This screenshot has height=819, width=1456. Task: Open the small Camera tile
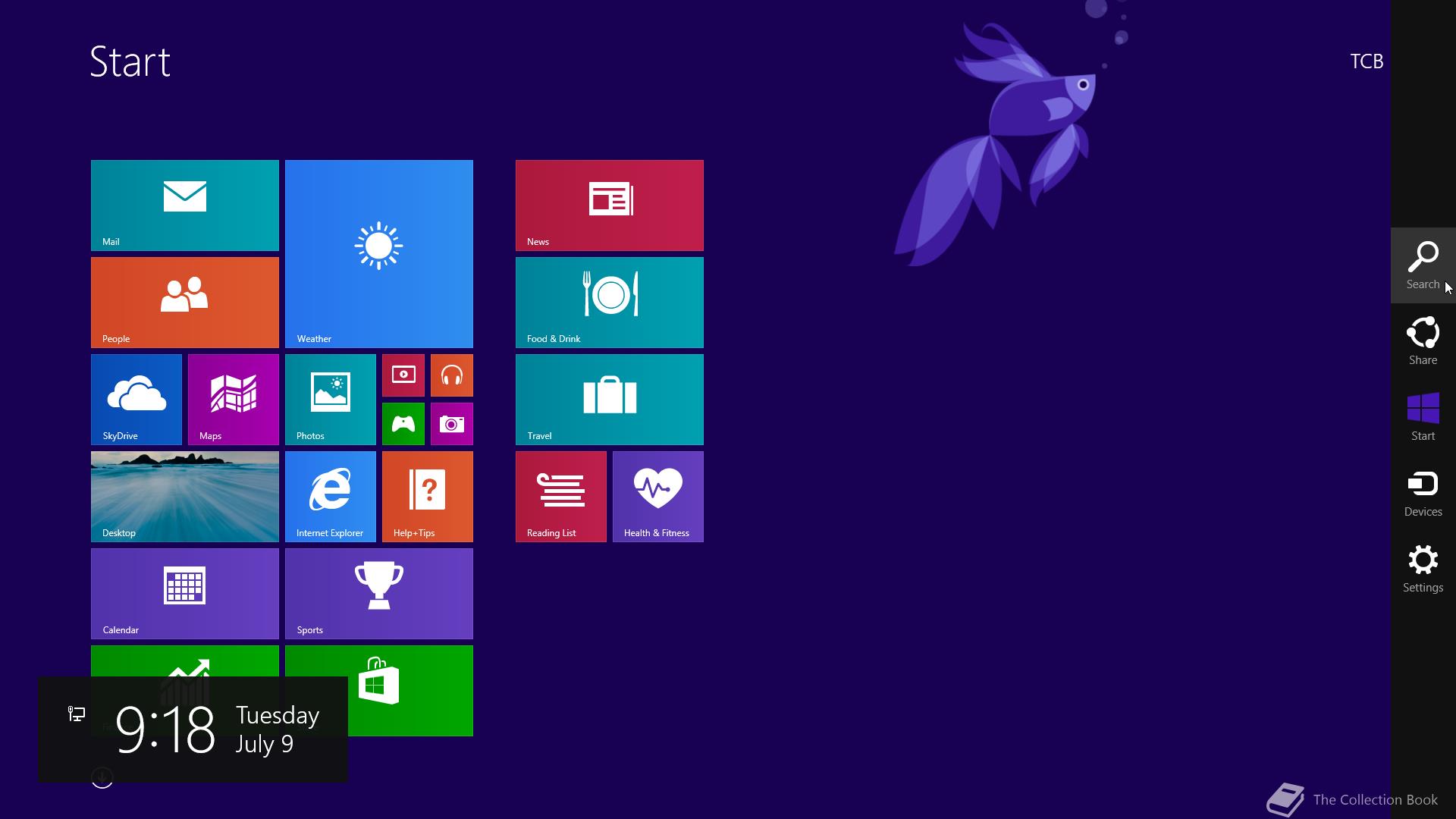pyautogui.click(x=452, y=424)
